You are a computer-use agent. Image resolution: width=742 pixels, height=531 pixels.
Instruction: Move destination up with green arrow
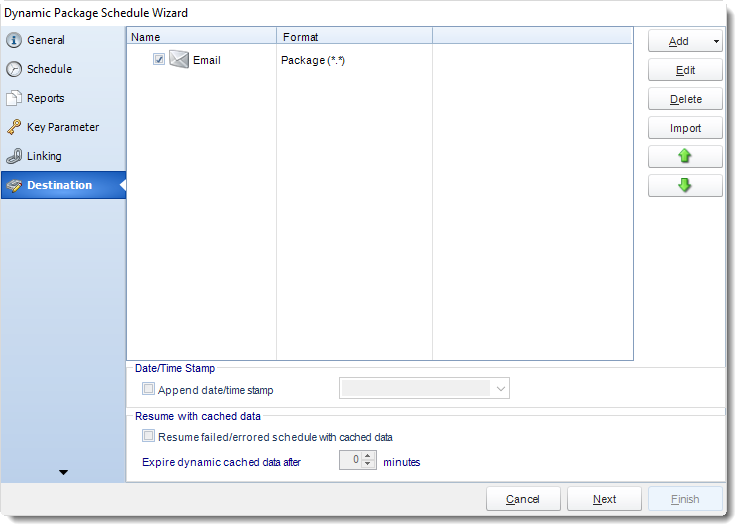(685, 156)
